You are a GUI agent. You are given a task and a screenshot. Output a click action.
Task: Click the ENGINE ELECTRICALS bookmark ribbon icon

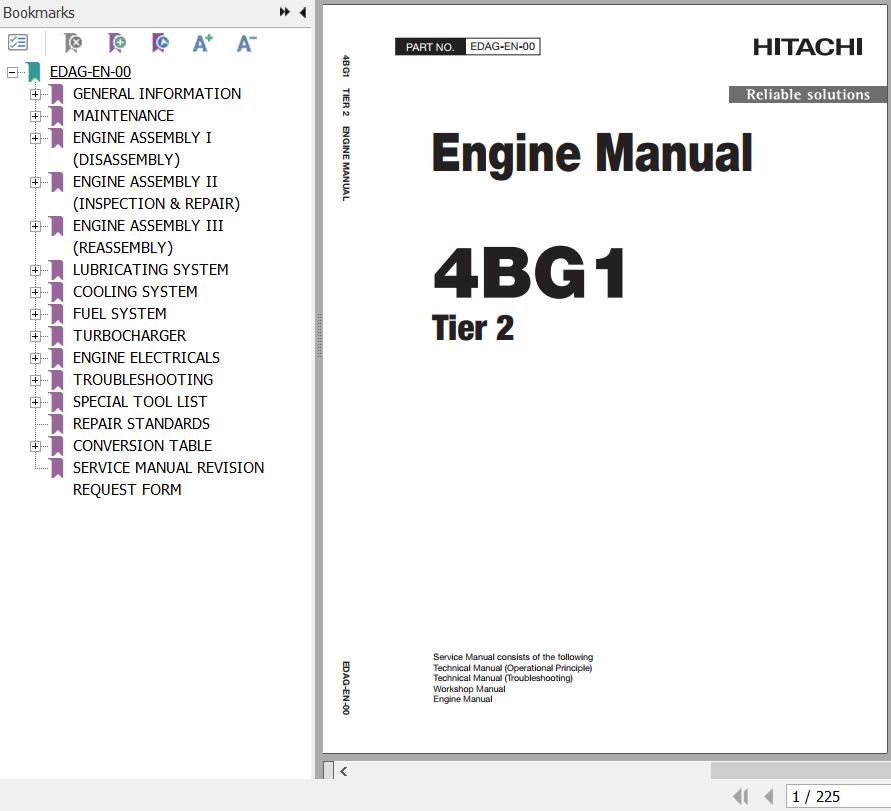click(57, 358)
